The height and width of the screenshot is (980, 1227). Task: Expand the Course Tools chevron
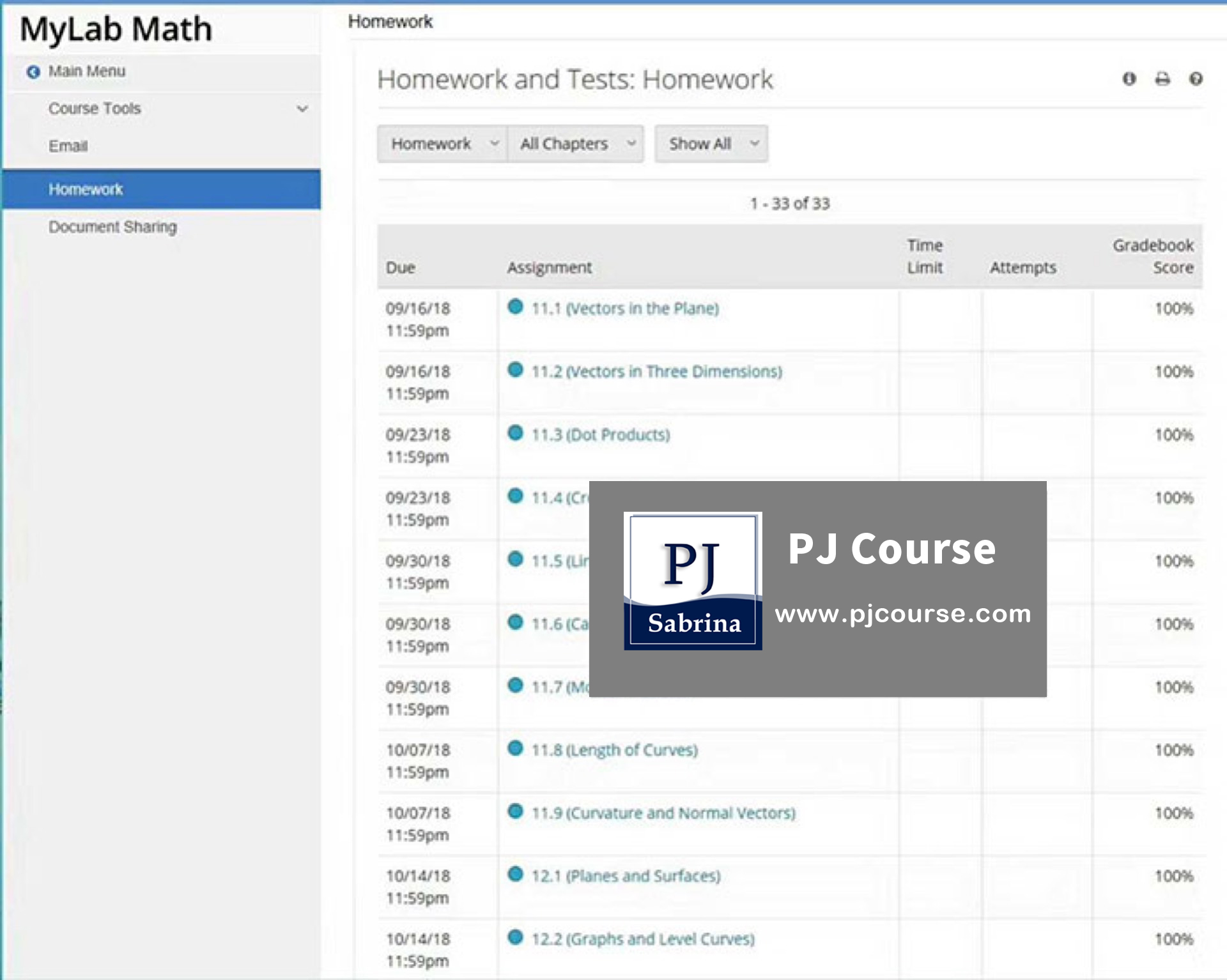tap(302, 109)
